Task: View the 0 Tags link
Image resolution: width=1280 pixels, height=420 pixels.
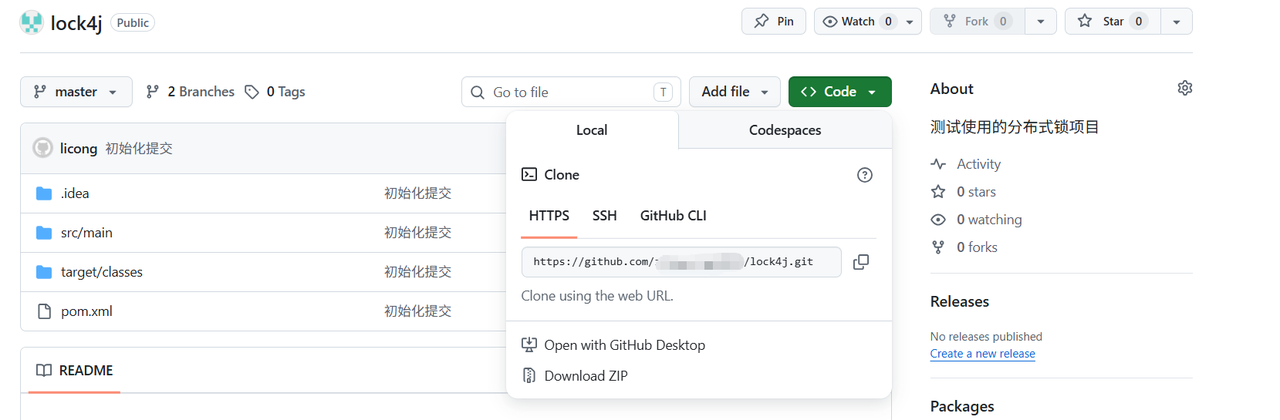Action: point(275,91)
